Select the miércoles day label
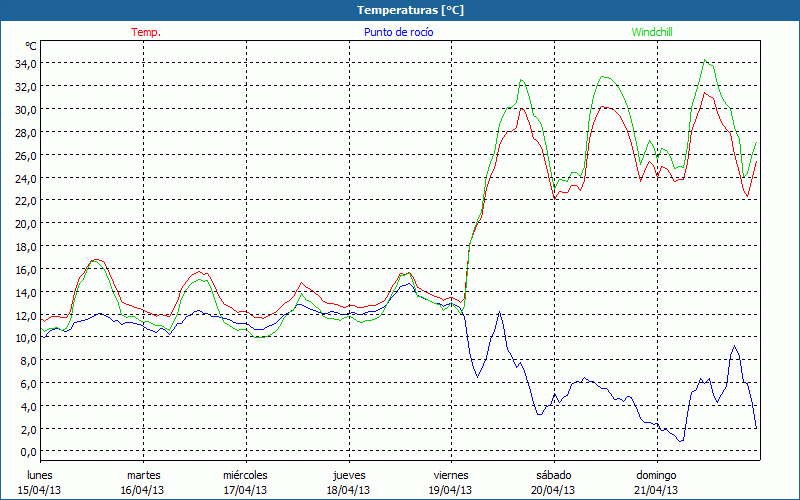The height and width of the screenshot is (500, 800). (245, 474)
